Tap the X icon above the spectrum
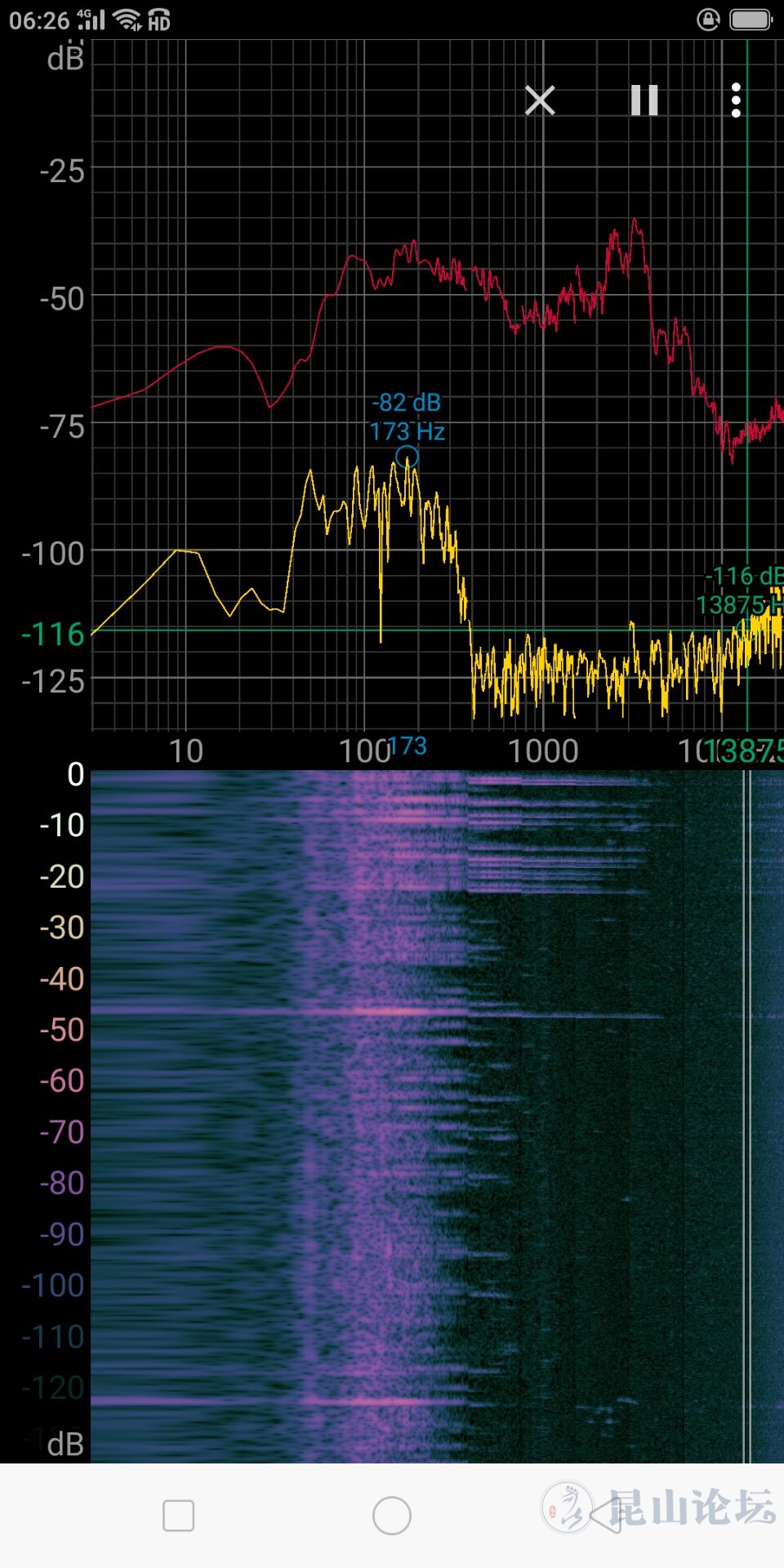The width and height of the screenshot is (784, 1568). tap(540, 100)
